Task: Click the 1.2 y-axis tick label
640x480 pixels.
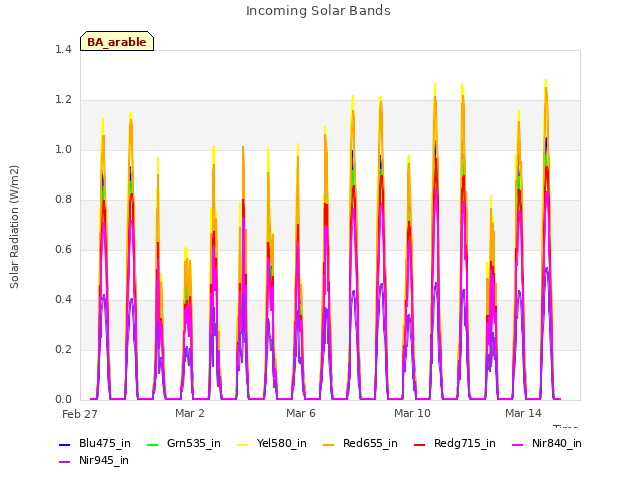Action: pos(63,100)
